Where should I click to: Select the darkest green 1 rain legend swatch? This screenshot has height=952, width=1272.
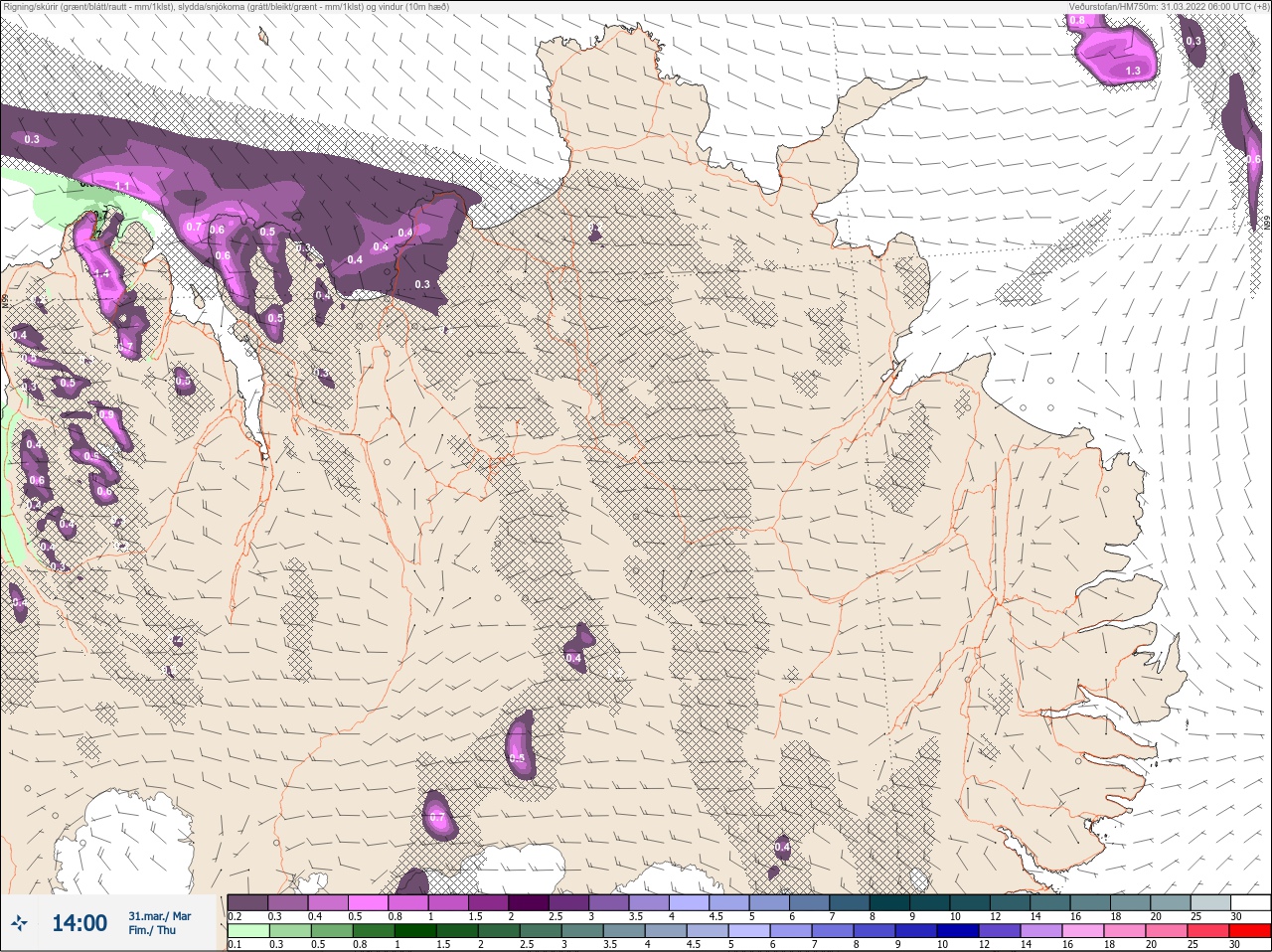click(415, 931)
